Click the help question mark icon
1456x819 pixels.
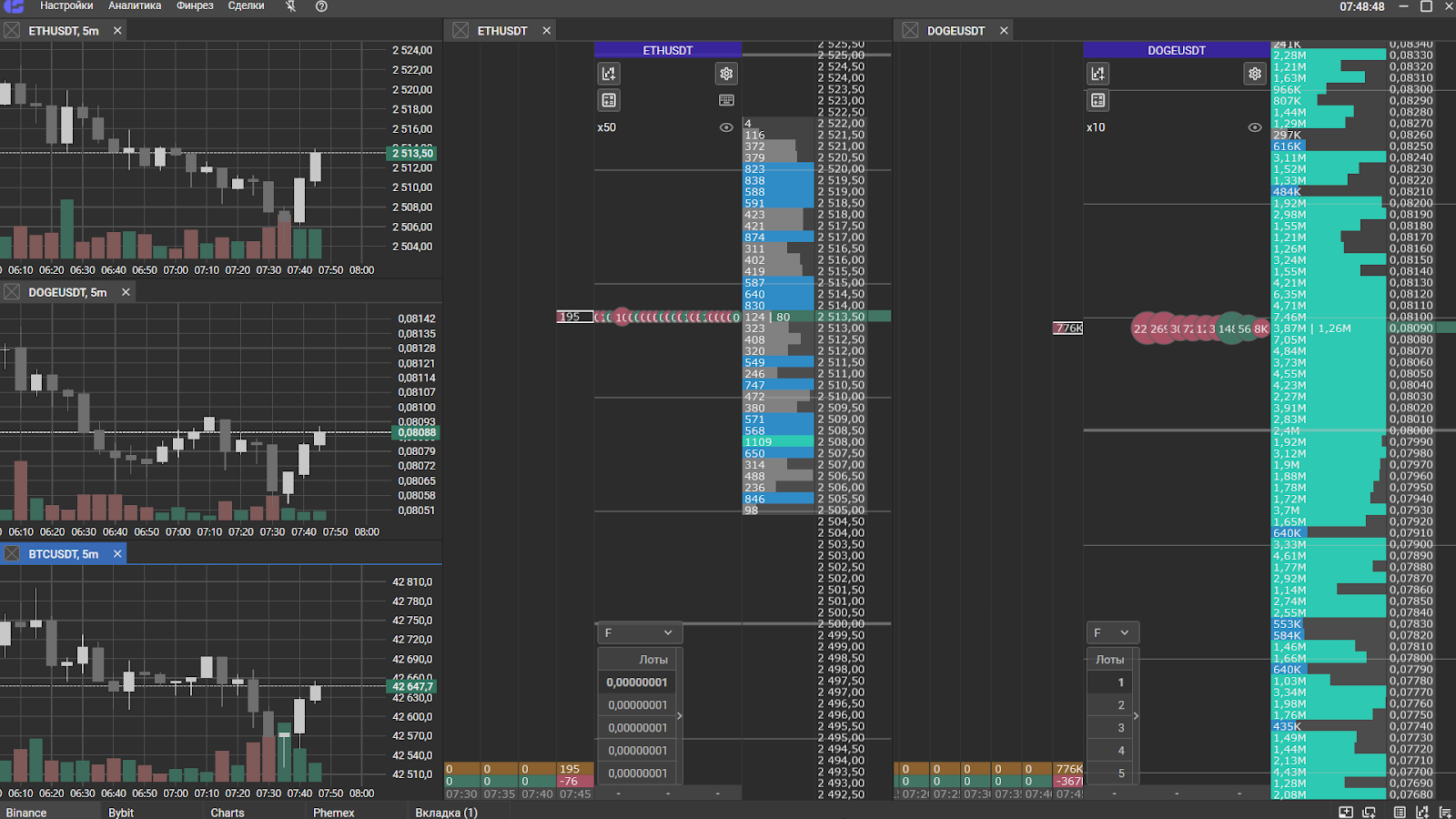(321, 6)
